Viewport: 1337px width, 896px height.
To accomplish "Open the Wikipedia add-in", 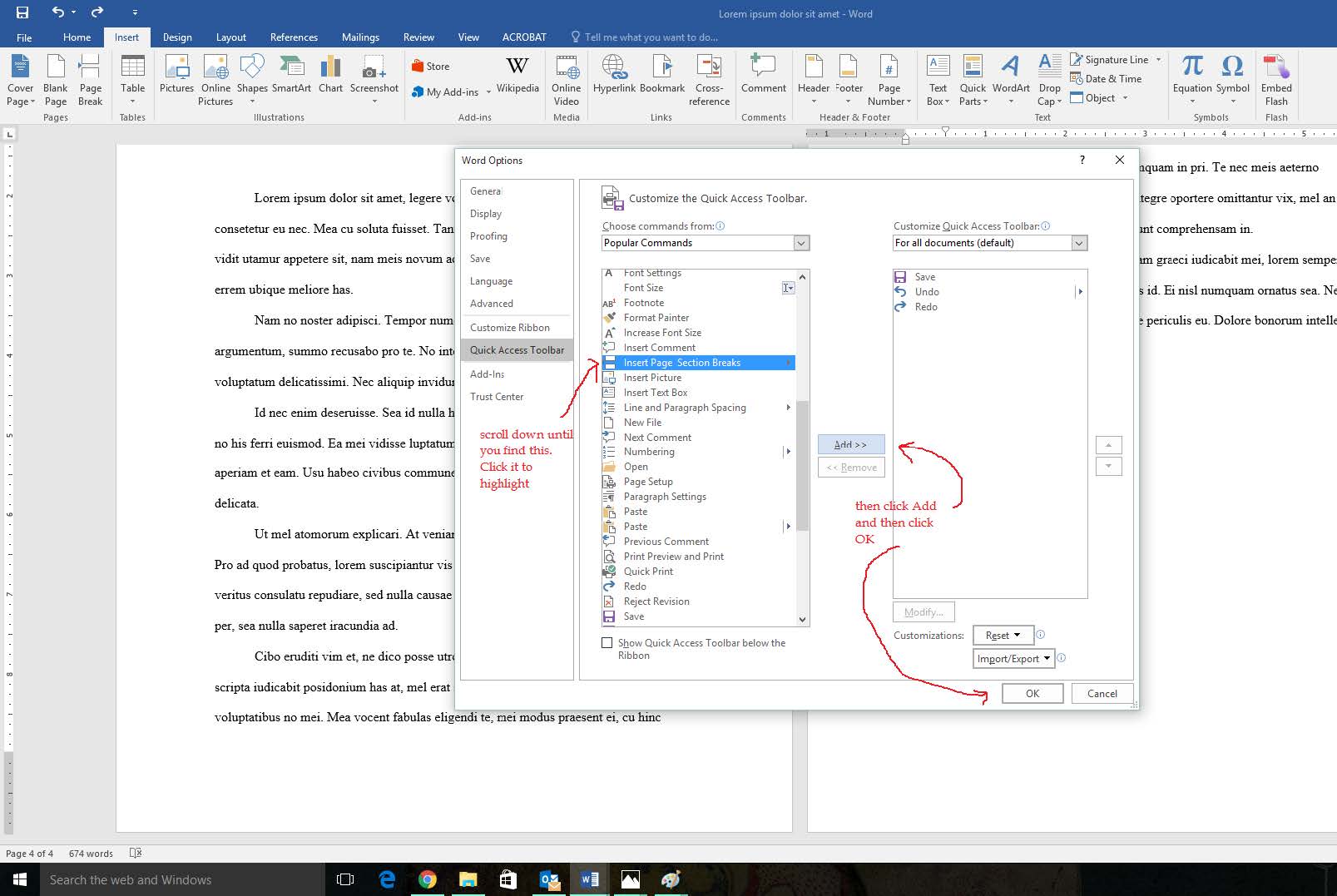I will [517, 75].
